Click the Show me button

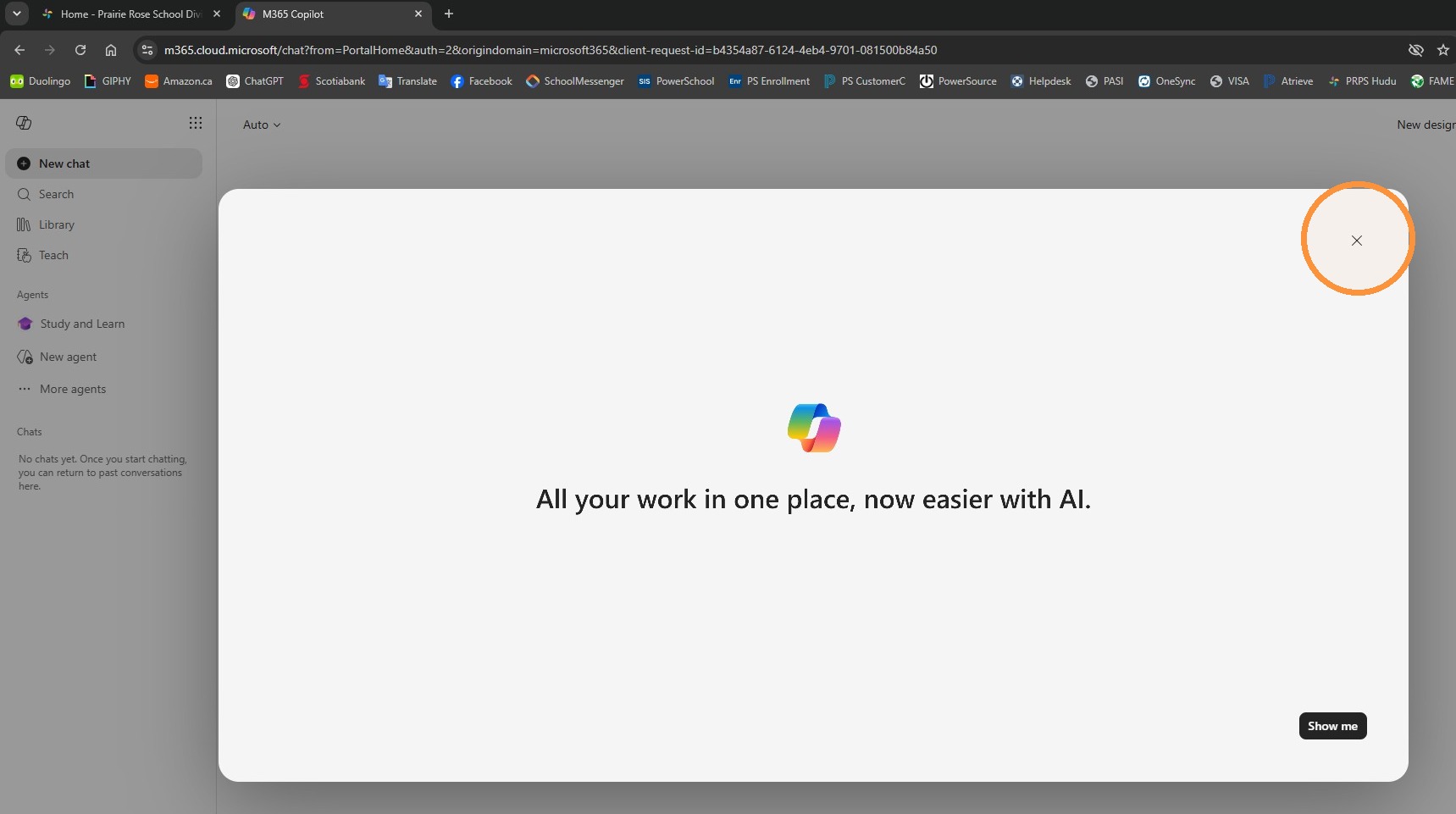click(x=1332, y=726)
